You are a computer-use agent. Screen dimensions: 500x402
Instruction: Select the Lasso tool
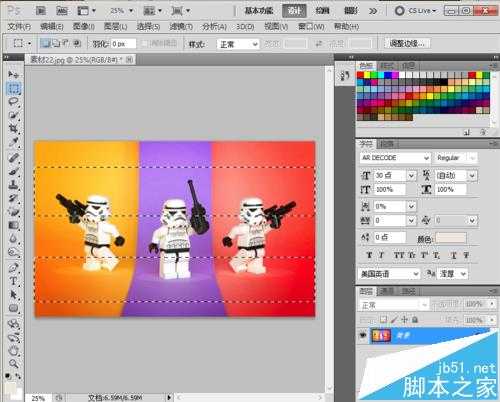tap(13, 102)
